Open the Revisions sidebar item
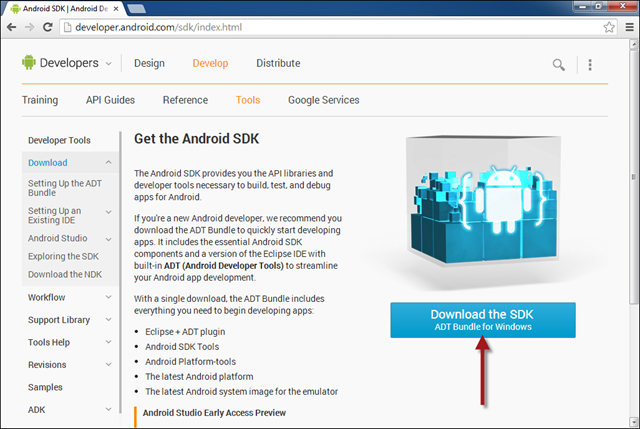This screenshot has width=640, height=429. coord(47,365)
